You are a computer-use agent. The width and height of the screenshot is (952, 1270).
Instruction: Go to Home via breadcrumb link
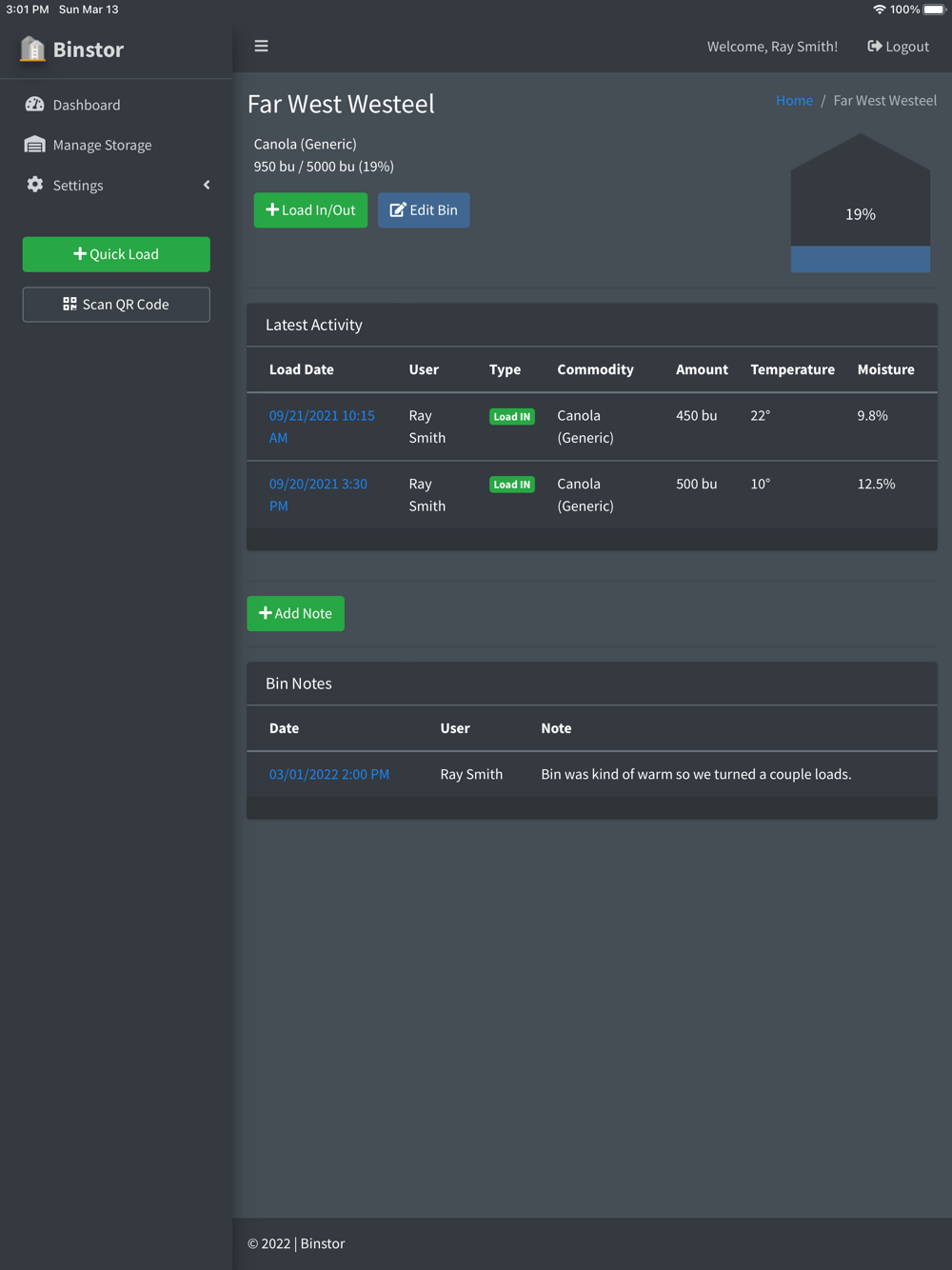click(x=794, y=100)
